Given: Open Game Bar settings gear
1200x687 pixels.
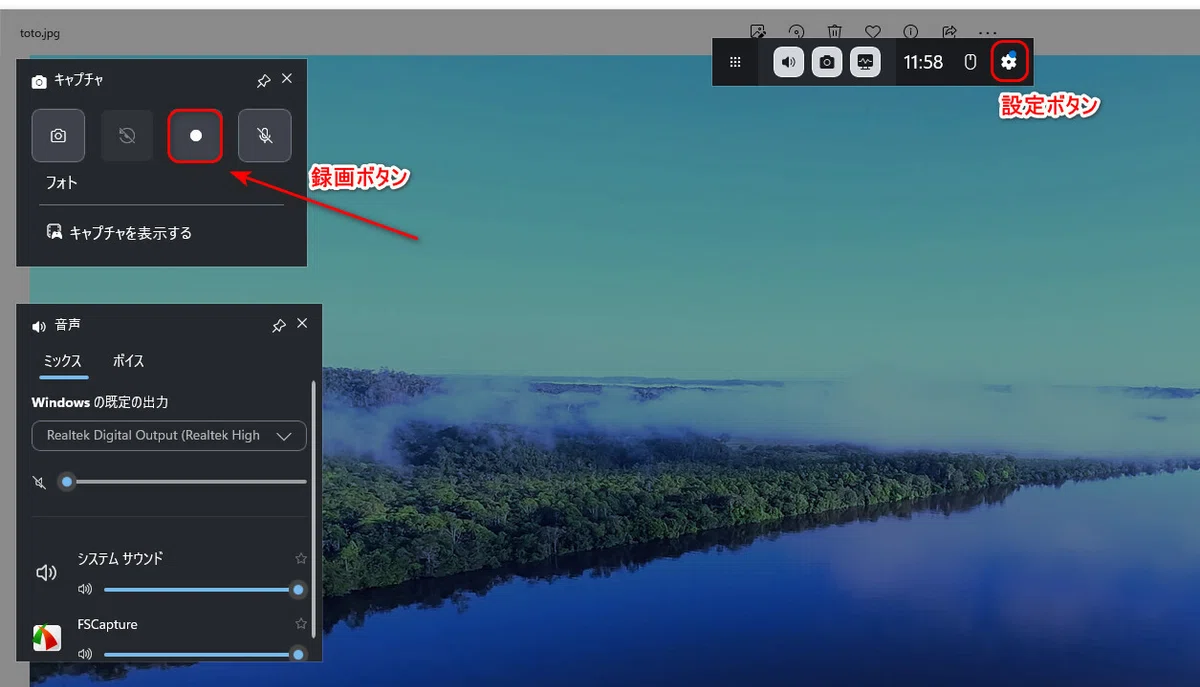Looking at the screenshot, I should pyautogui.click(x=1008, y=62).
